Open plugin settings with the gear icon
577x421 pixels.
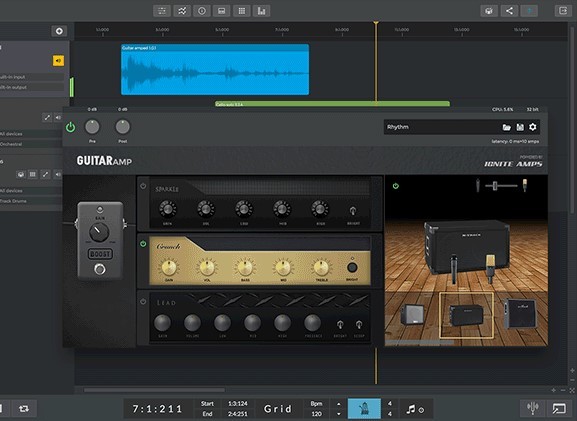(x=532, y=127)
